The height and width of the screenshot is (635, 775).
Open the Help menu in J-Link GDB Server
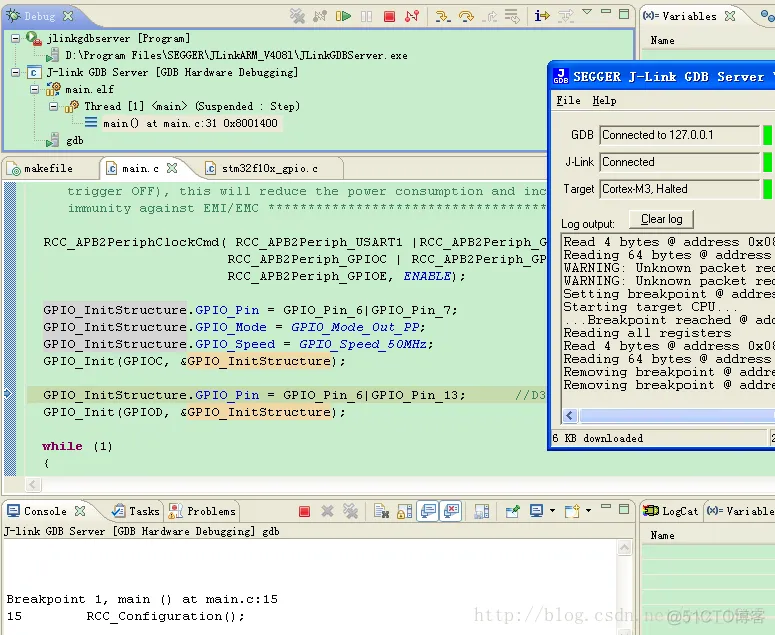(x=604, y=101)
